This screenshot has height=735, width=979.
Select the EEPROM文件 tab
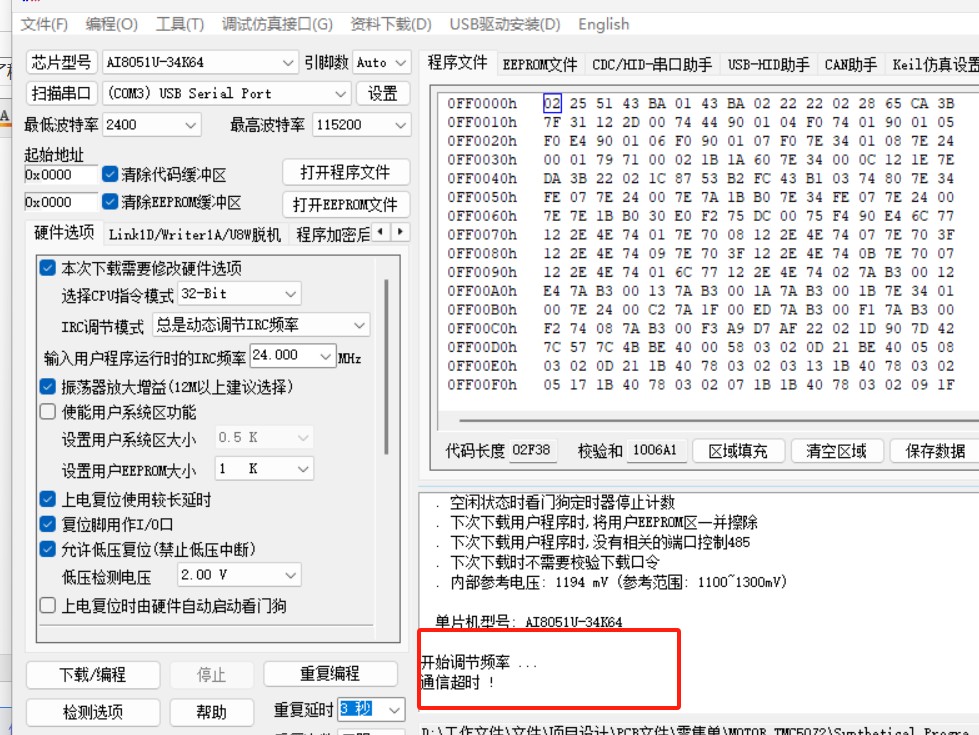[540, 64]
